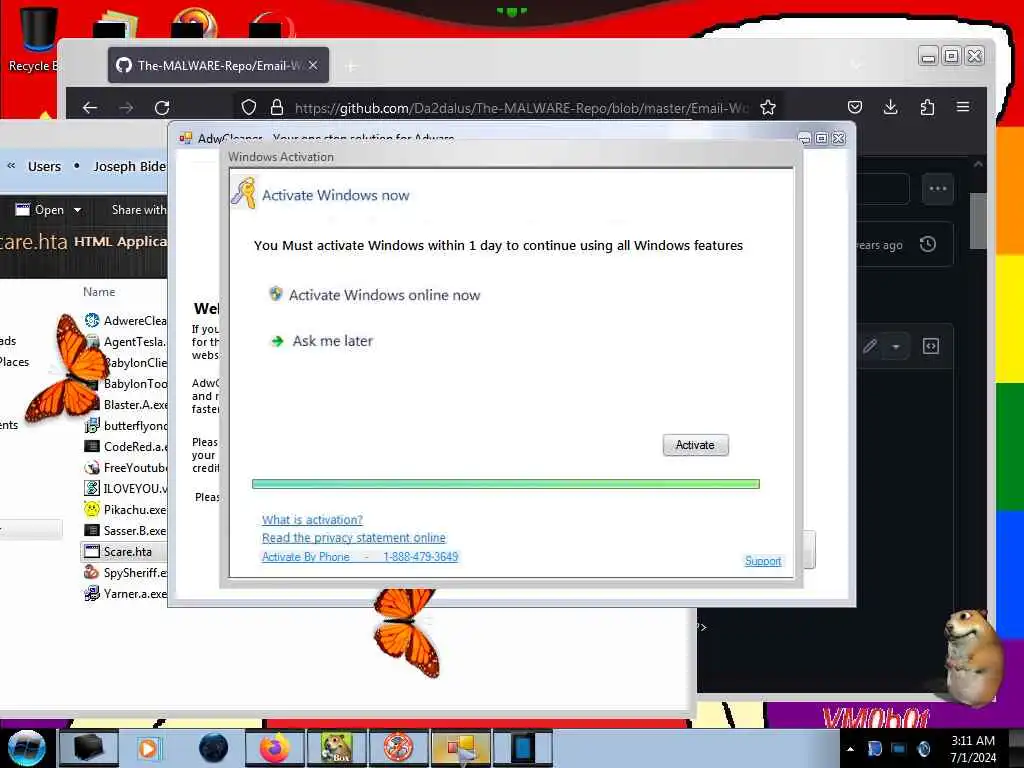The width and height of the screenshot is (1024, 768).
Task: Open a new Firefox tab
Action: coord(351,66)
